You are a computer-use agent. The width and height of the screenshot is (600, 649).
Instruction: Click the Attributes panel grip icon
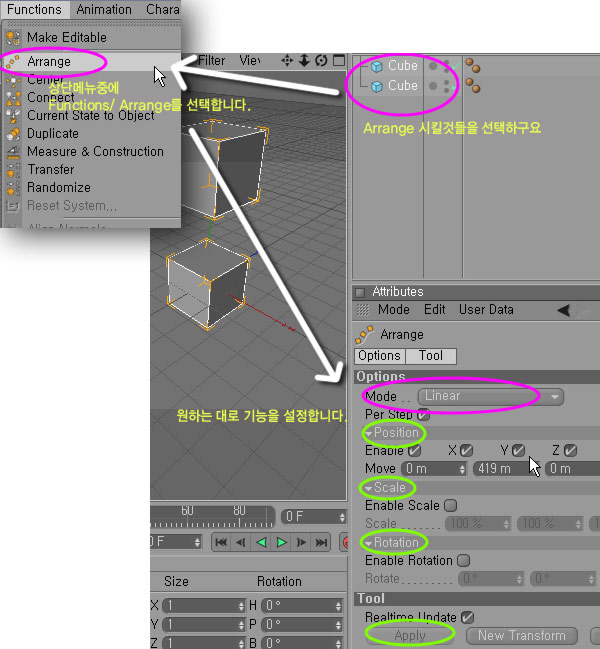[x=363, y=310]
